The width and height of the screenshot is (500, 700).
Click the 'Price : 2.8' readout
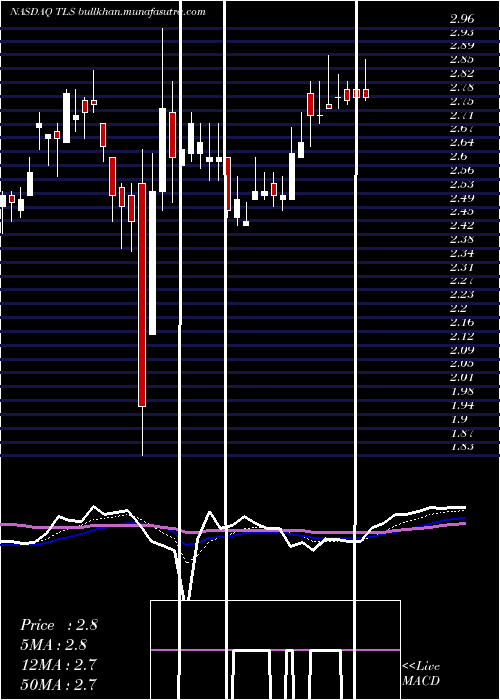(58, 625)
